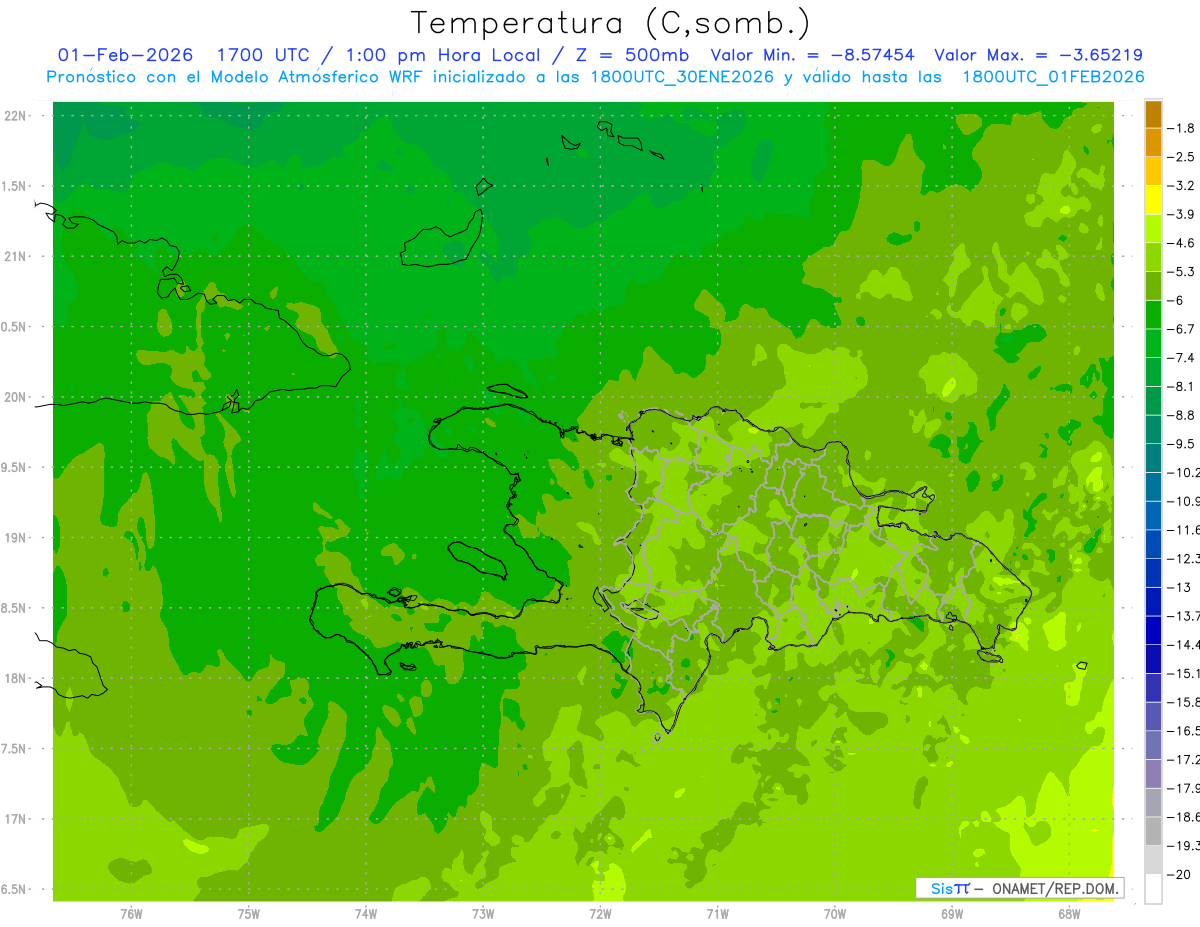1200x927 pixels.
Task: Click the "-7.4" color scale label
Action: pos(1182,357)
